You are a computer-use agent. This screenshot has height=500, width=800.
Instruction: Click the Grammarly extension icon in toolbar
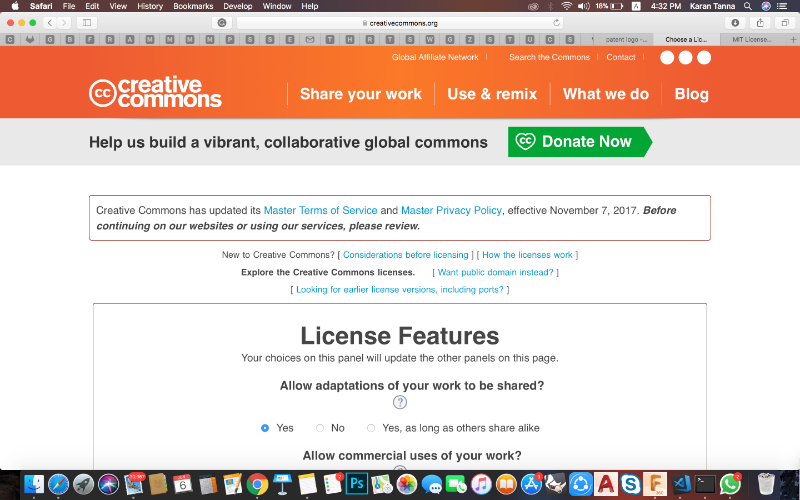[x=222, y=22]
